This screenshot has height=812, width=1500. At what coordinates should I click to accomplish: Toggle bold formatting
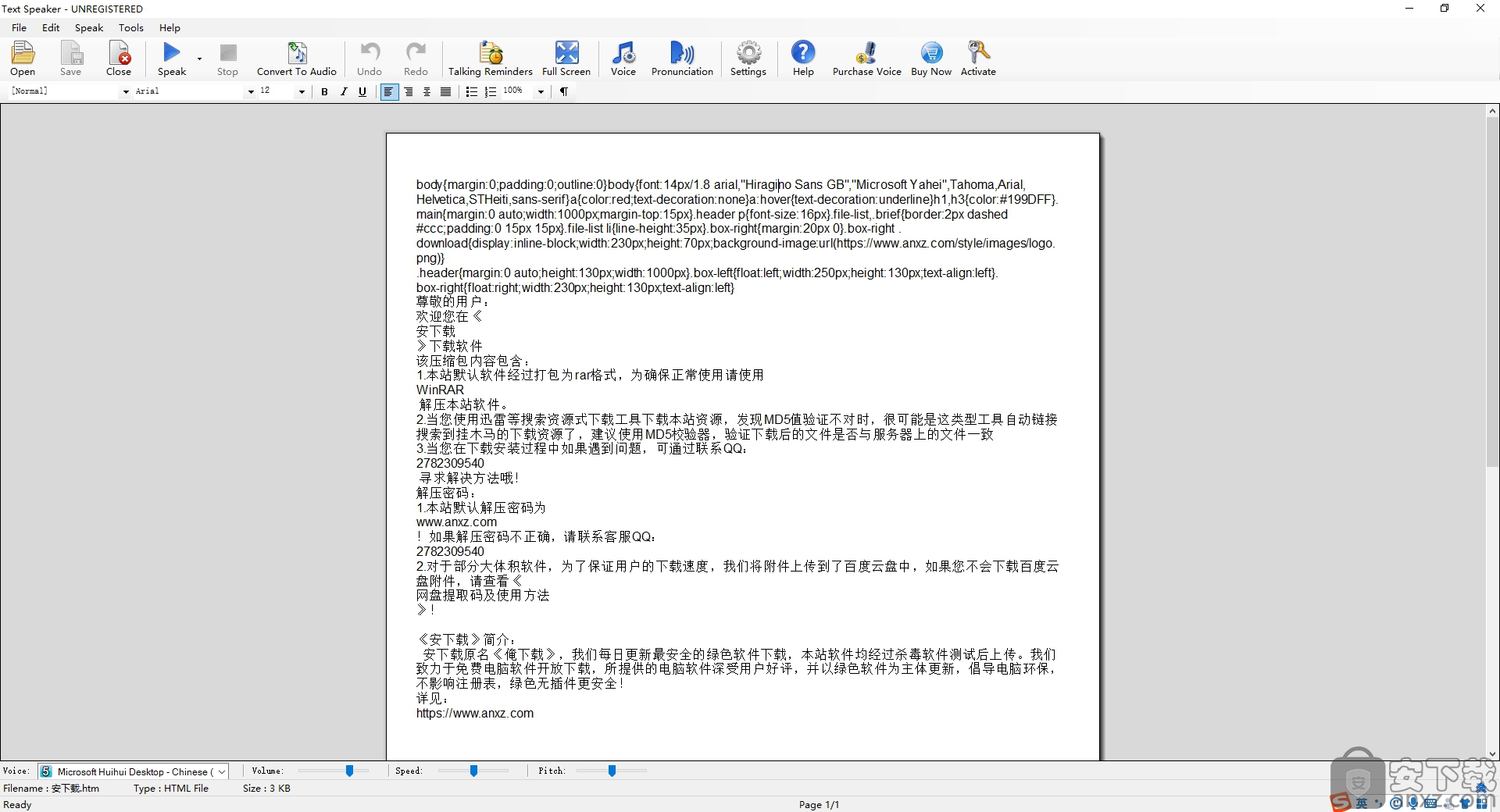pyautogui.click(x=324, y=91)
